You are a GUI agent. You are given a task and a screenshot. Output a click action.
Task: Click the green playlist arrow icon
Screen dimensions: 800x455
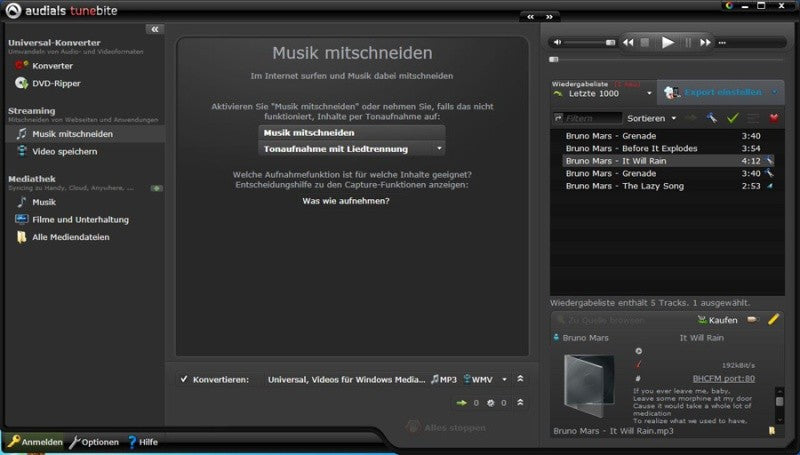click(558, 93)
